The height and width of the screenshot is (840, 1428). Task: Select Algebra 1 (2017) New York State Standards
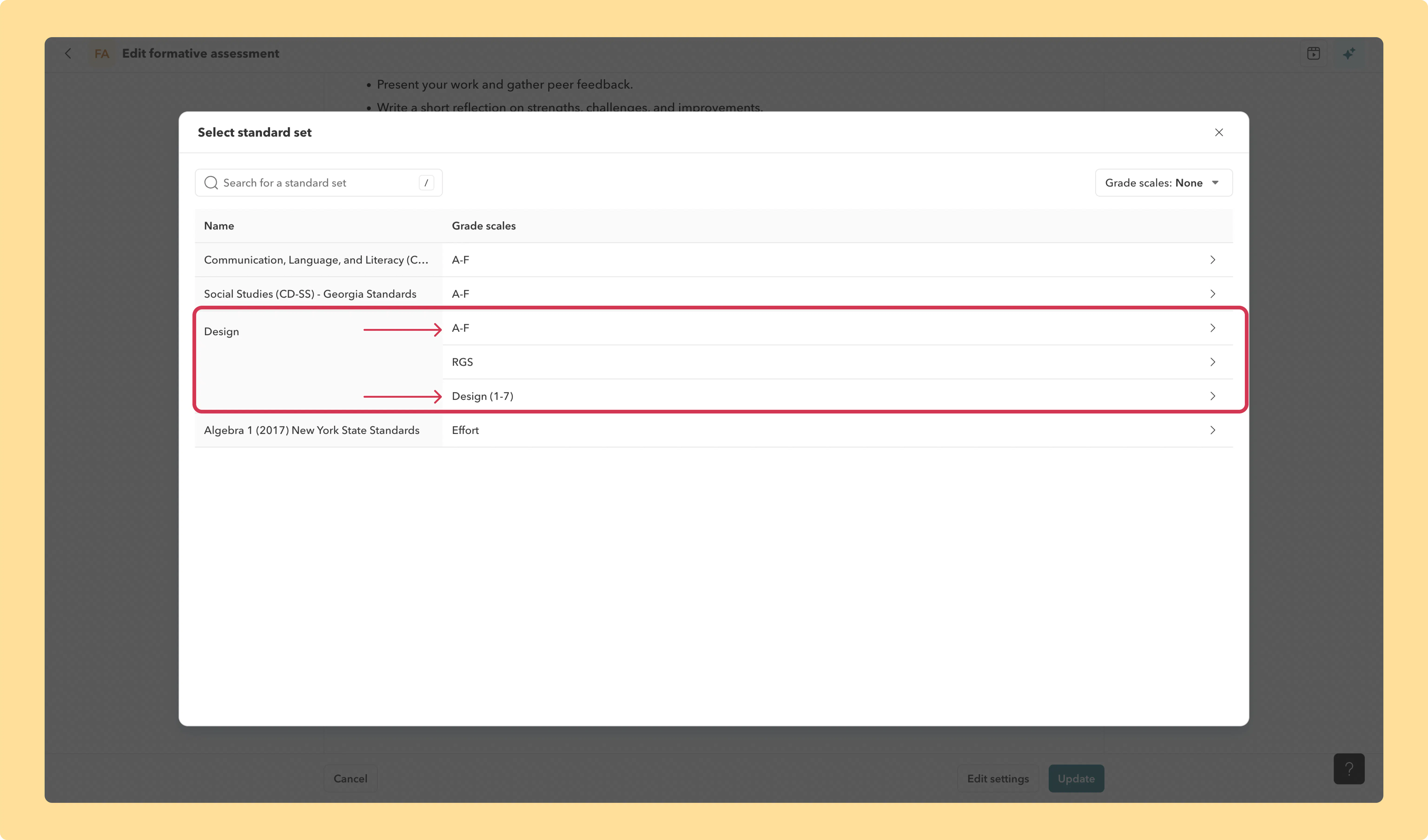point(312,430)
